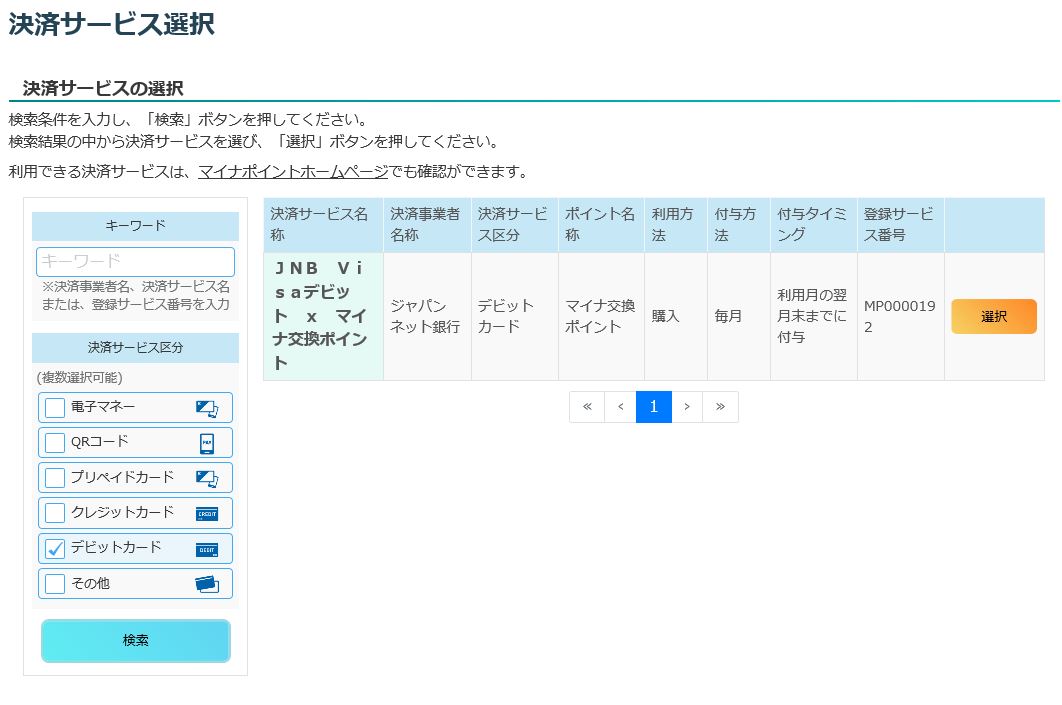Go to previous page with ‹ button

tap(620, 406)
